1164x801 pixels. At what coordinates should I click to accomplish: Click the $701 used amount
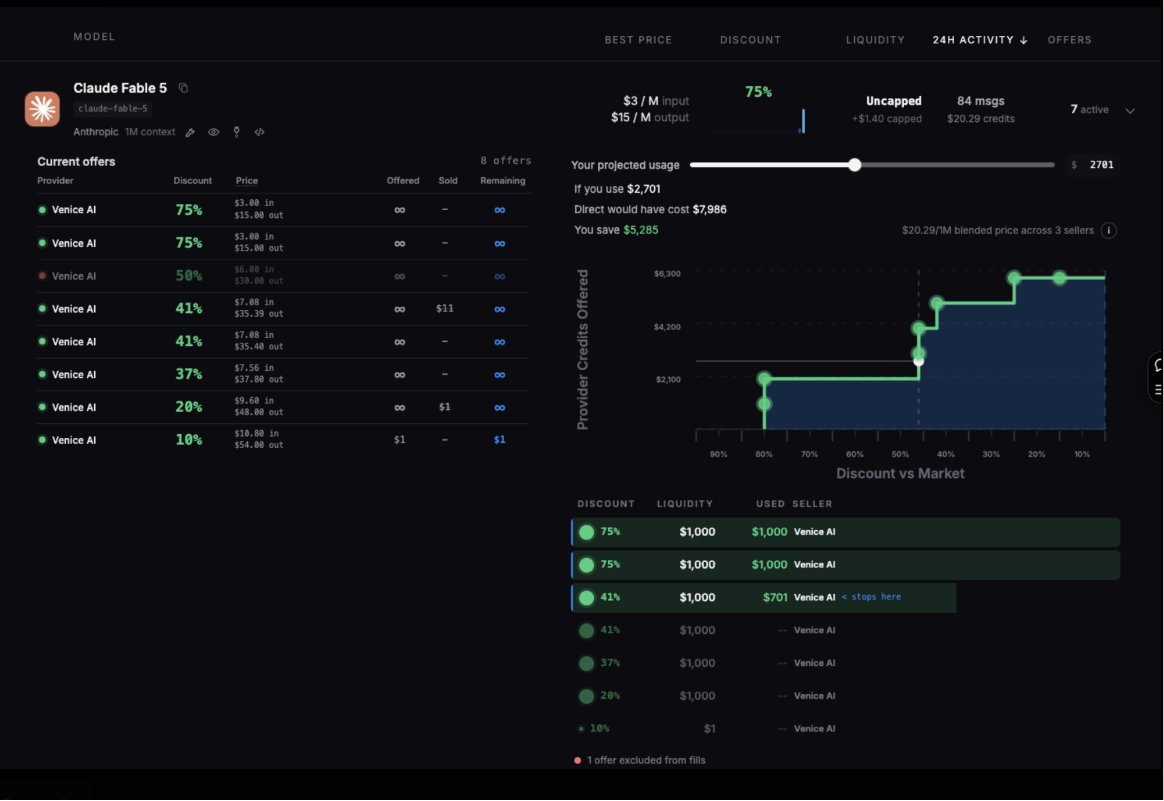775,598
